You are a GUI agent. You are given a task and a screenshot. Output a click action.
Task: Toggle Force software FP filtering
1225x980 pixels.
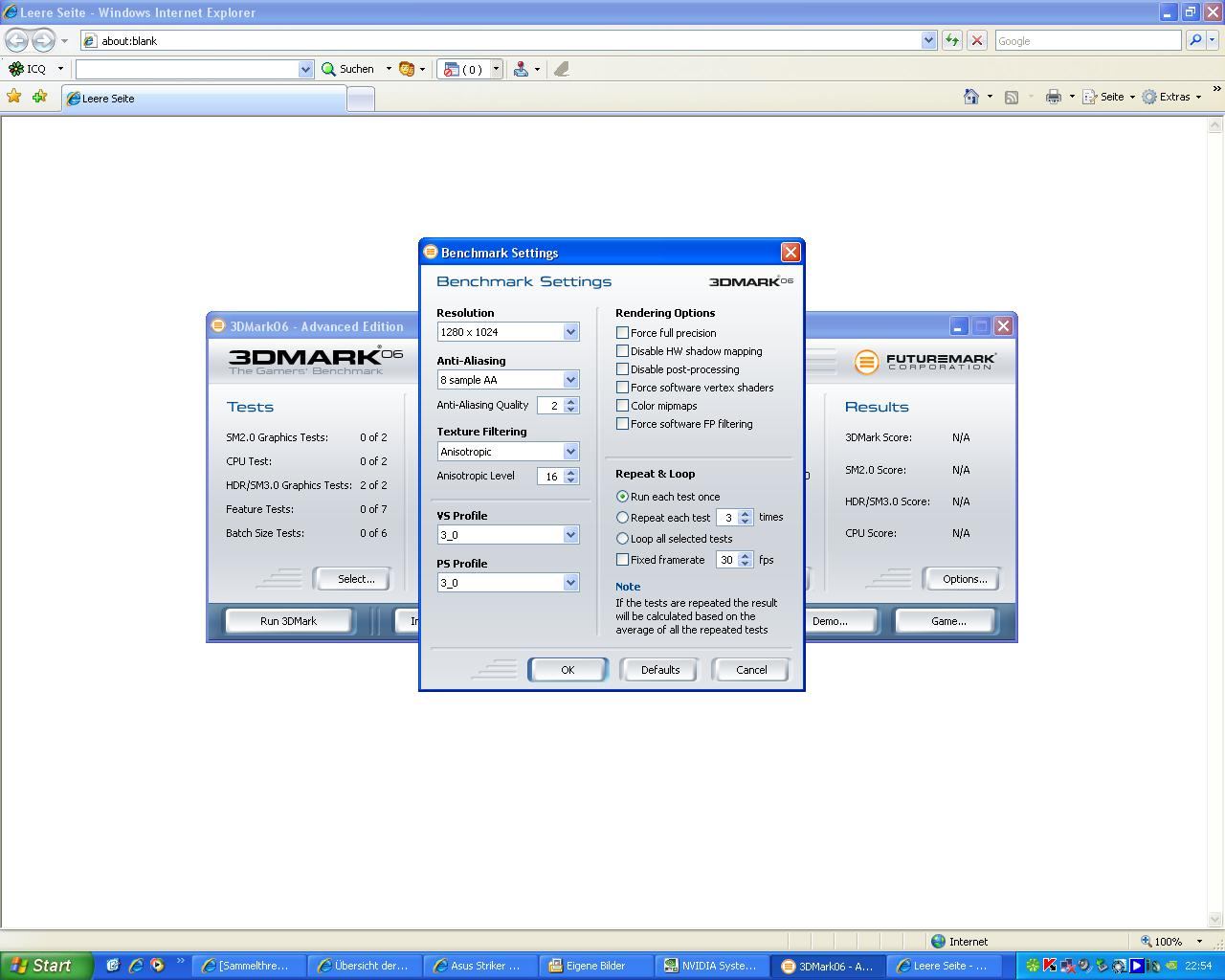point(622,423)
